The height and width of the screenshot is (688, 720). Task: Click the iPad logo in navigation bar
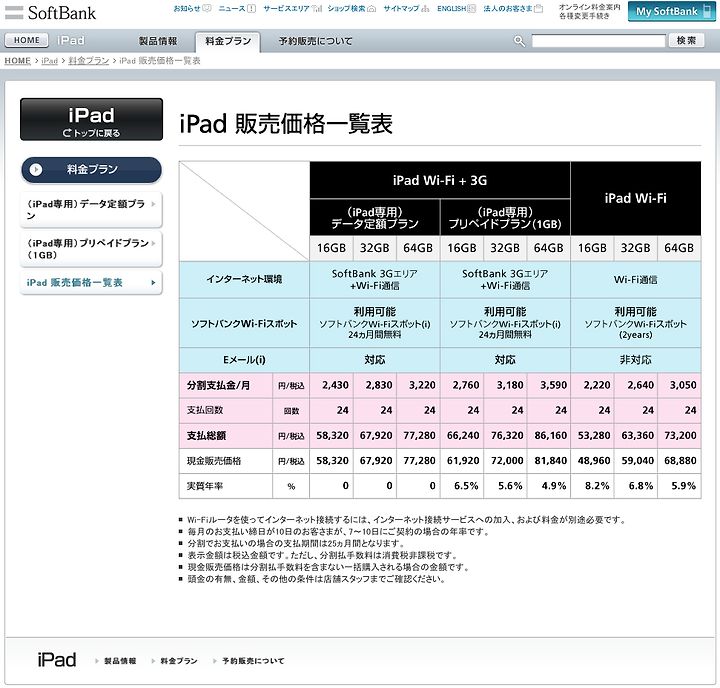tap(71, 40)
